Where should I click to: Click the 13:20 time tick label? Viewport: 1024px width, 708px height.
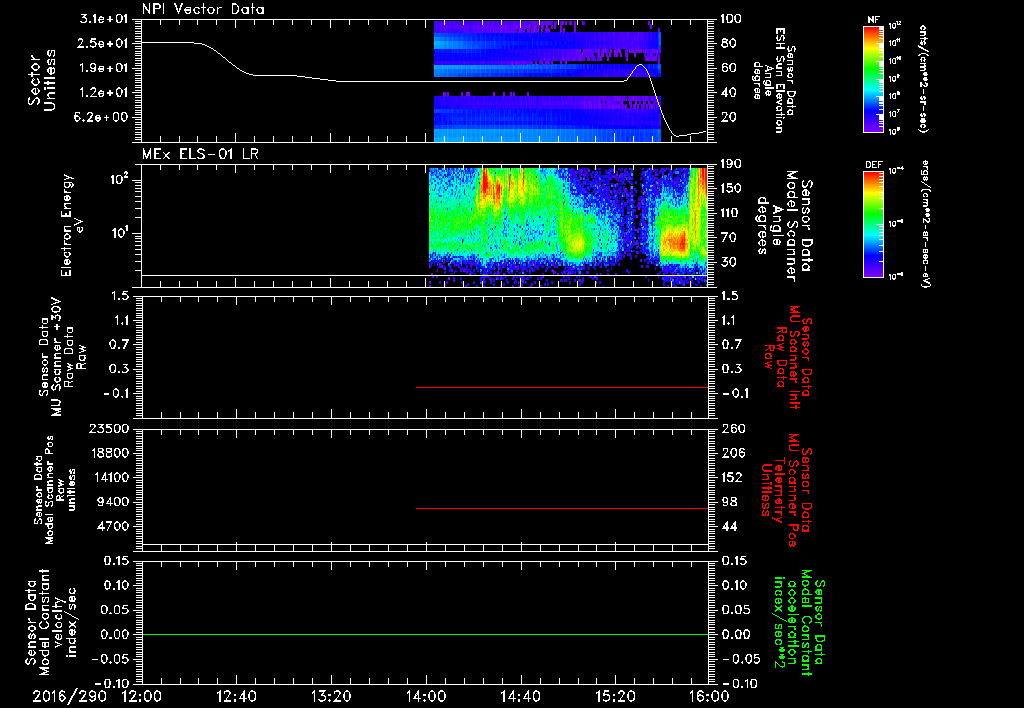tap(331, 696)
